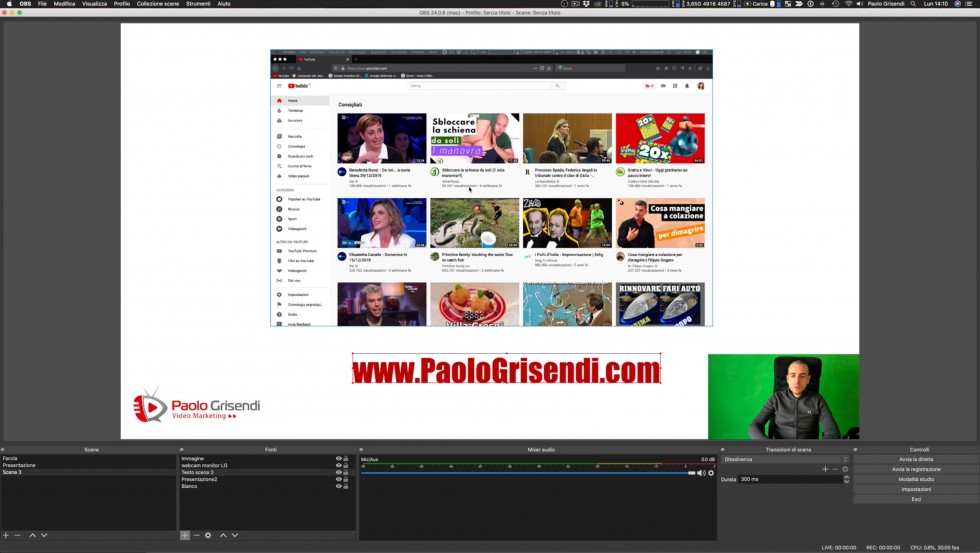Open the Apple menu
The height and width of the screenshot is (553, 980).
point(9,4)
